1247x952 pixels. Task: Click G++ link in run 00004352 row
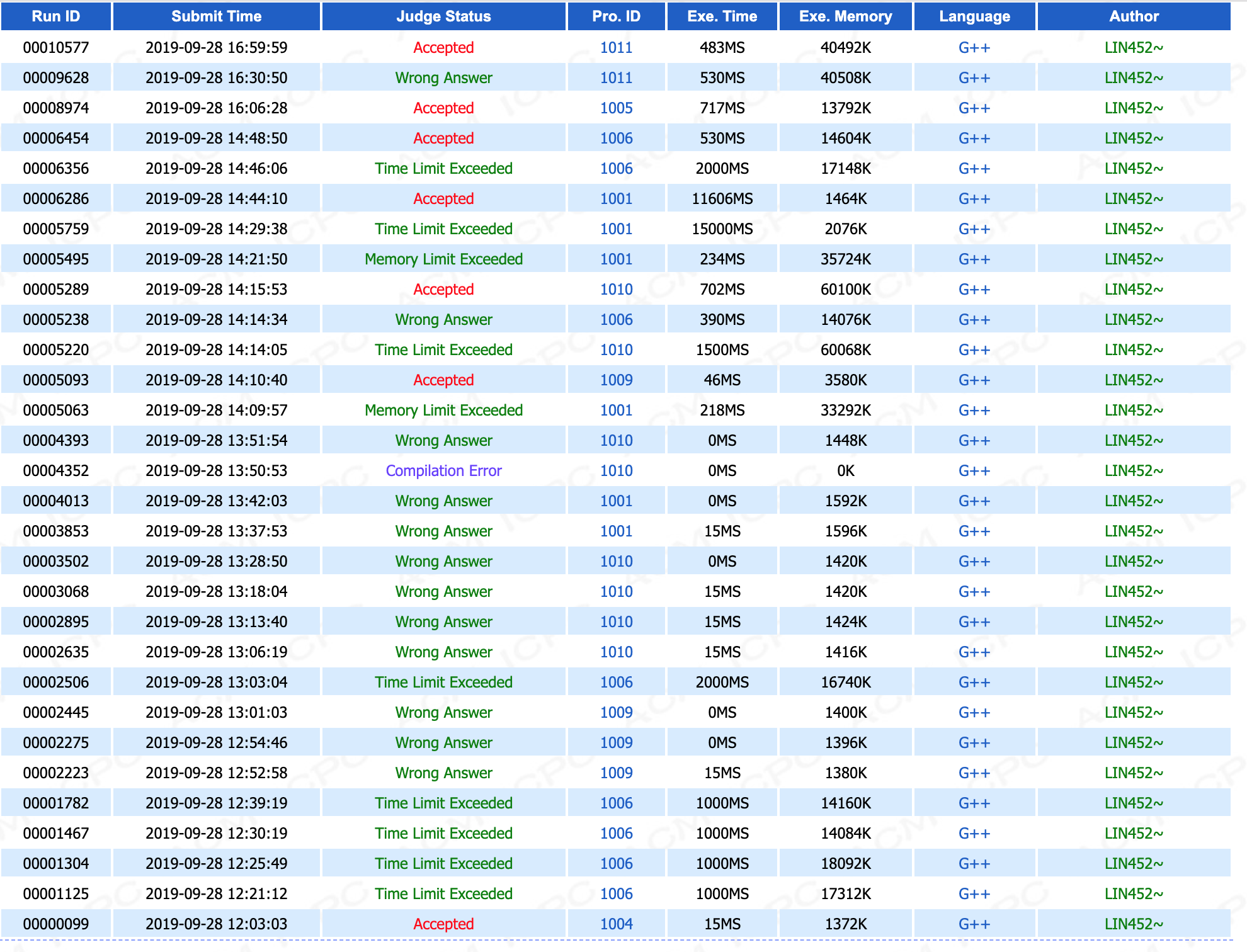[974, 471]
